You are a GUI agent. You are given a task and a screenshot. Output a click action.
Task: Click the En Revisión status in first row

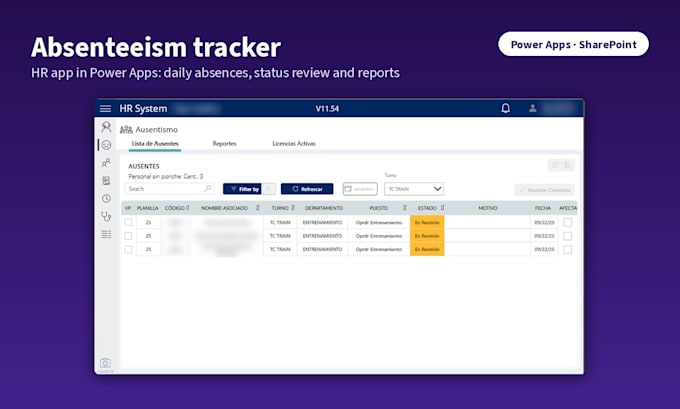coord(427,222)
